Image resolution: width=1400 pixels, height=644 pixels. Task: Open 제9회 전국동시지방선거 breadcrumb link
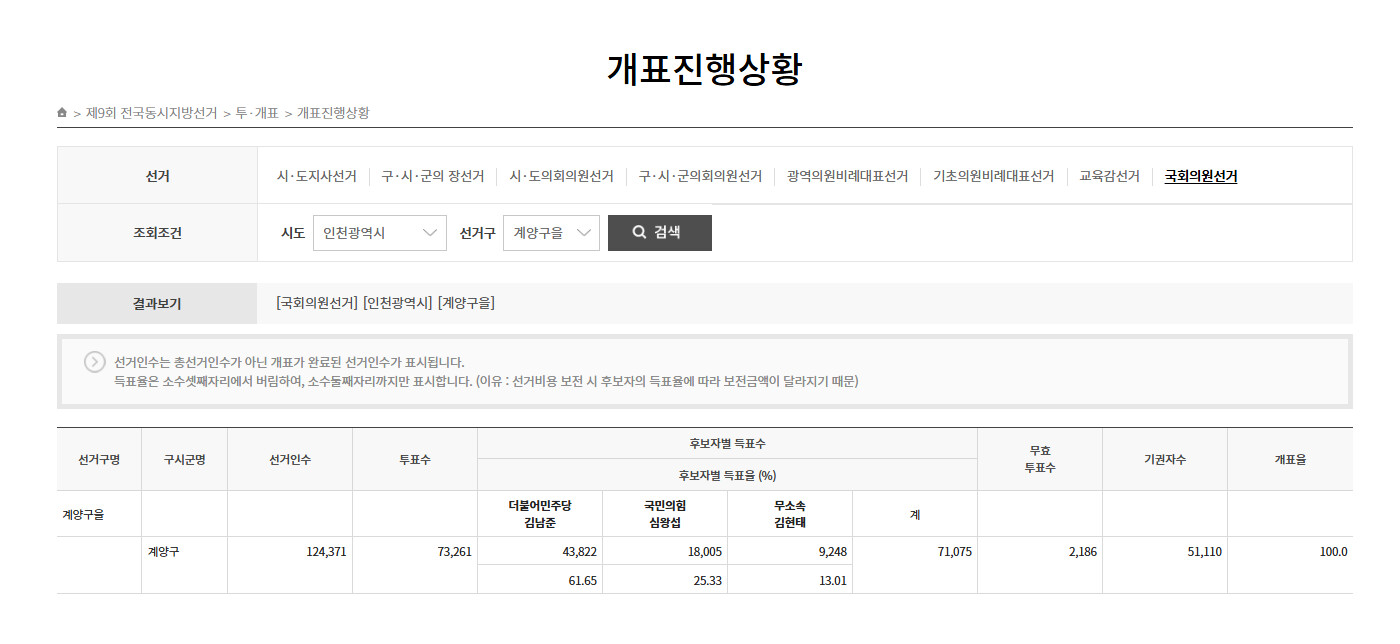151,113
